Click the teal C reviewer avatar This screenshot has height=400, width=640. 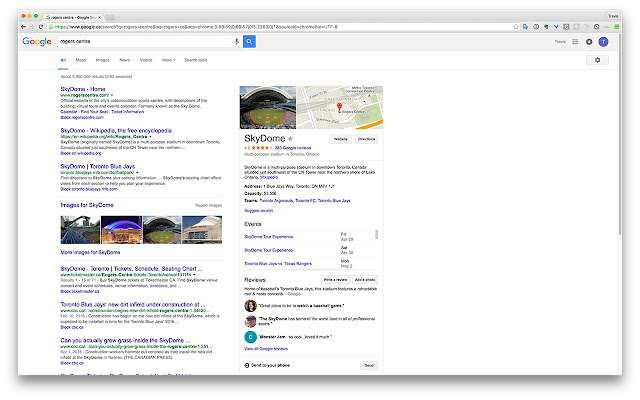point(250,337)
